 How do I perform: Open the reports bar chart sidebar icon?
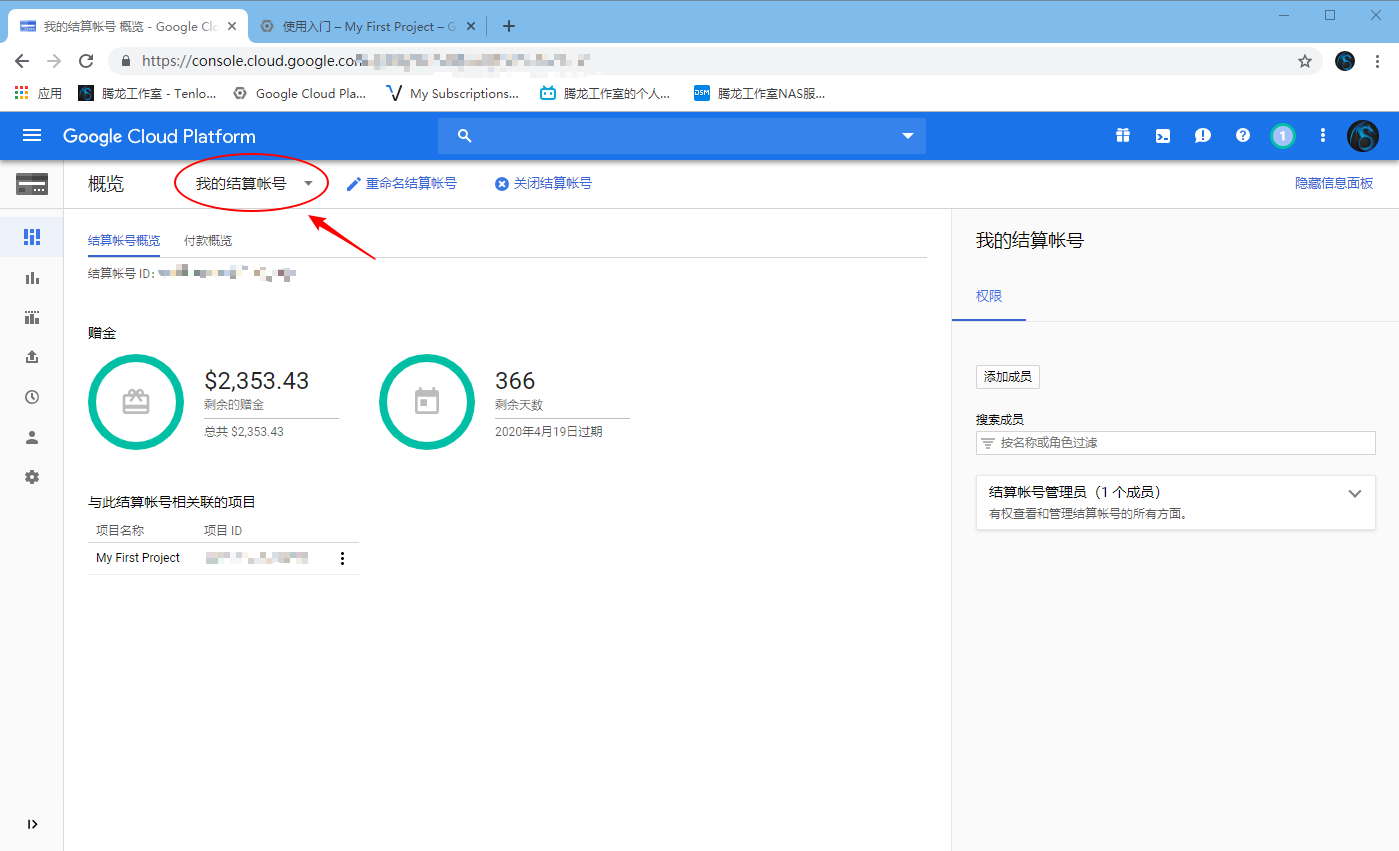(32, 278)
